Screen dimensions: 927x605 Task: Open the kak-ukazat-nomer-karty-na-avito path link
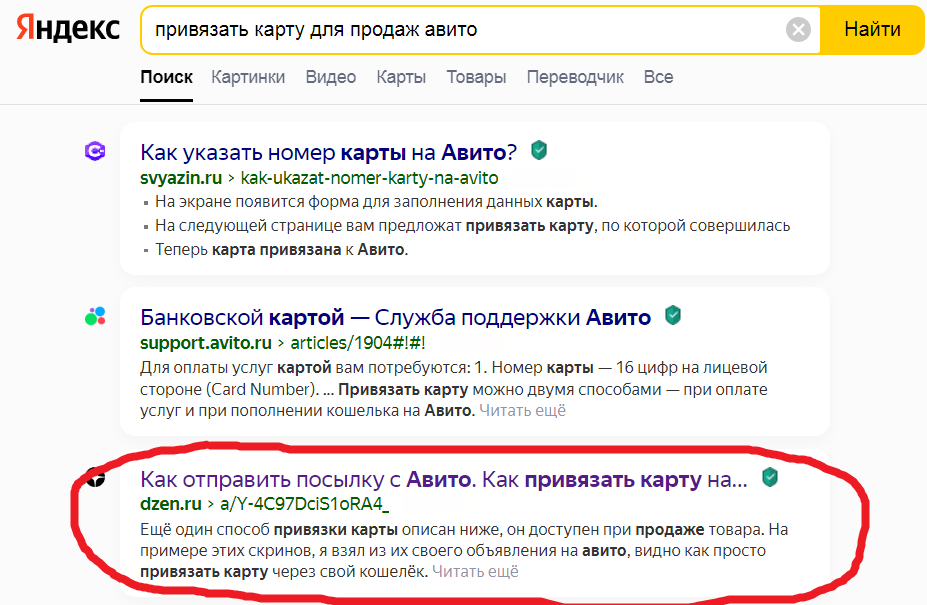369,178
